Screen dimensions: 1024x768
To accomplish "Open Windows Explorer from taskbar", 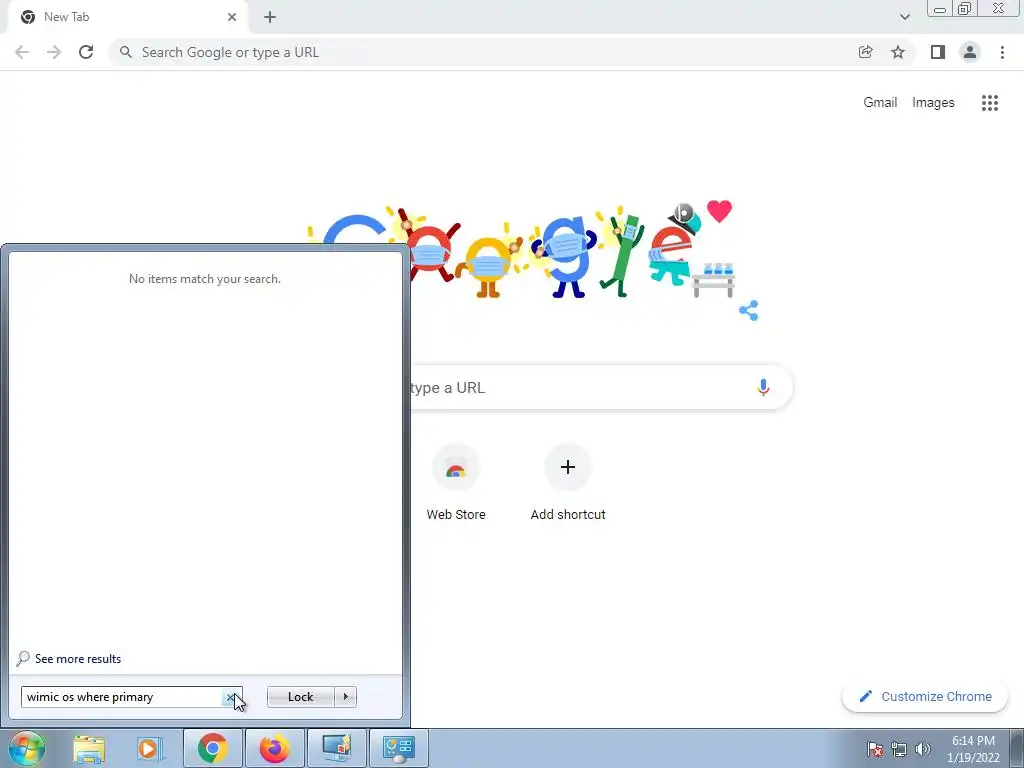I will [x=89, y=748].
